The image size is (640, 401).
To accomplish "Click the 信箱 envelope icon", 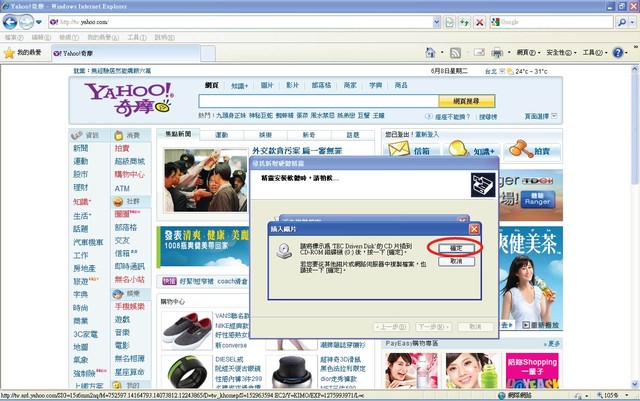I will pyautogui.click(x=399, y=149).
